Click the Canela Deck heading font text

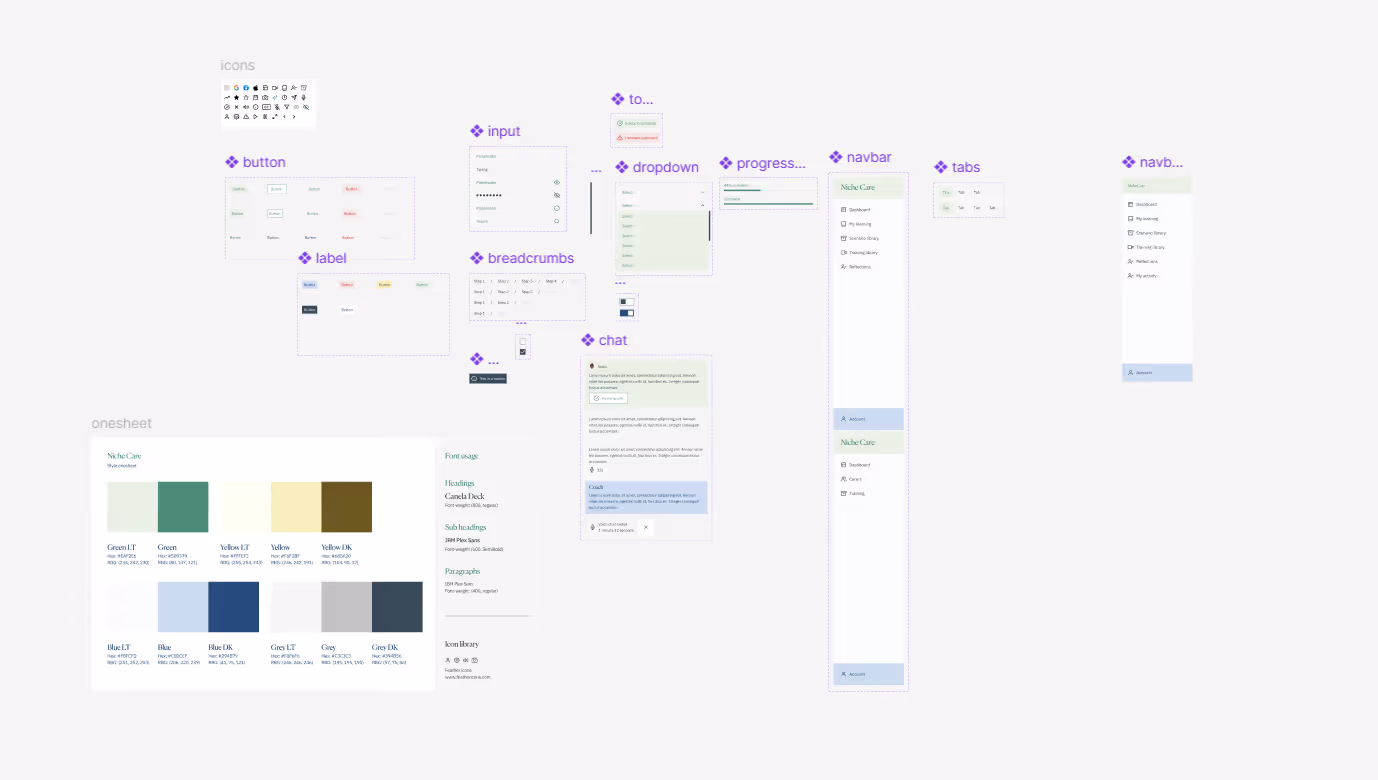[465, 496]
